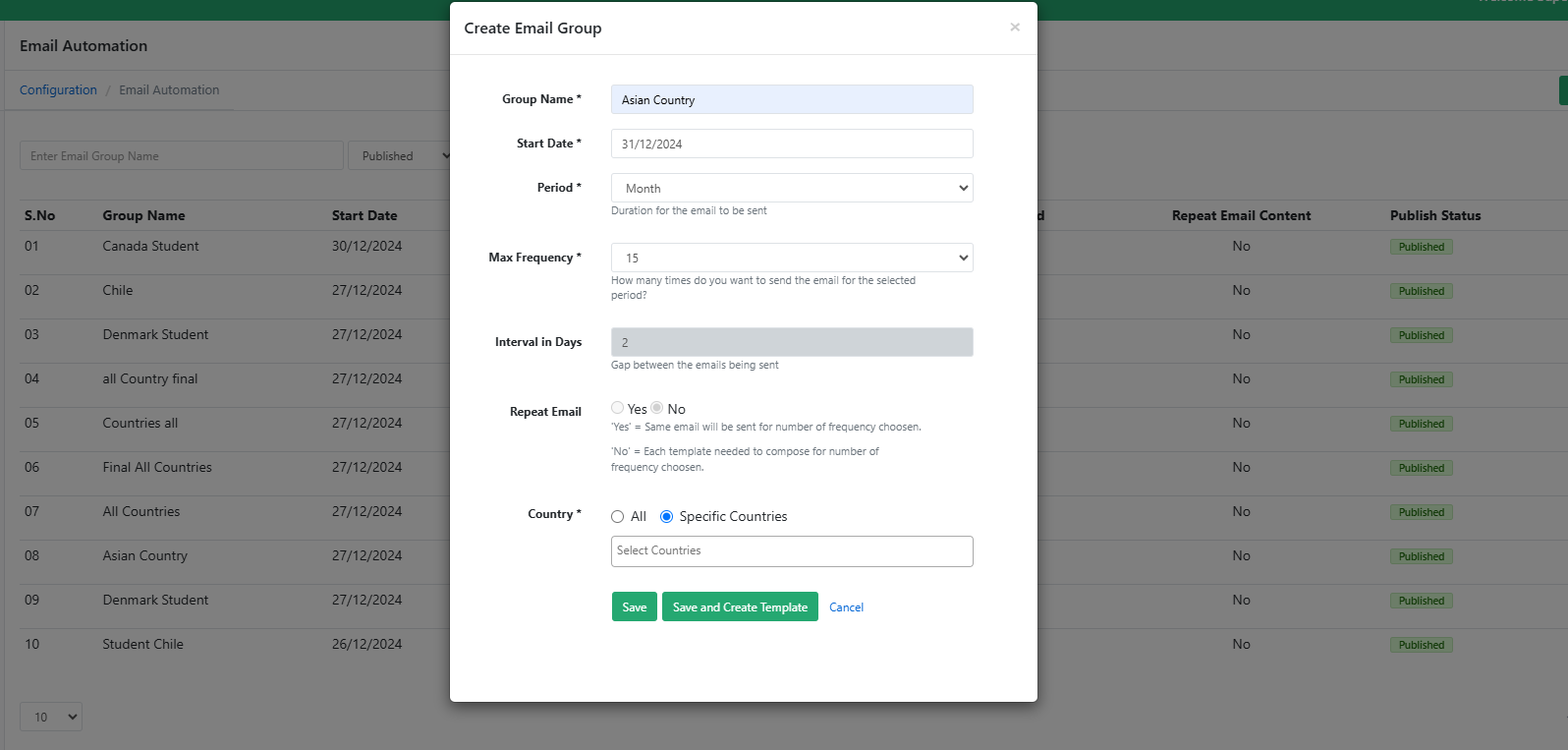1568x750 pixels.
Task: Go to Configuration breadcrumb link
Action: pyautogui.click(x=58, y=90)
